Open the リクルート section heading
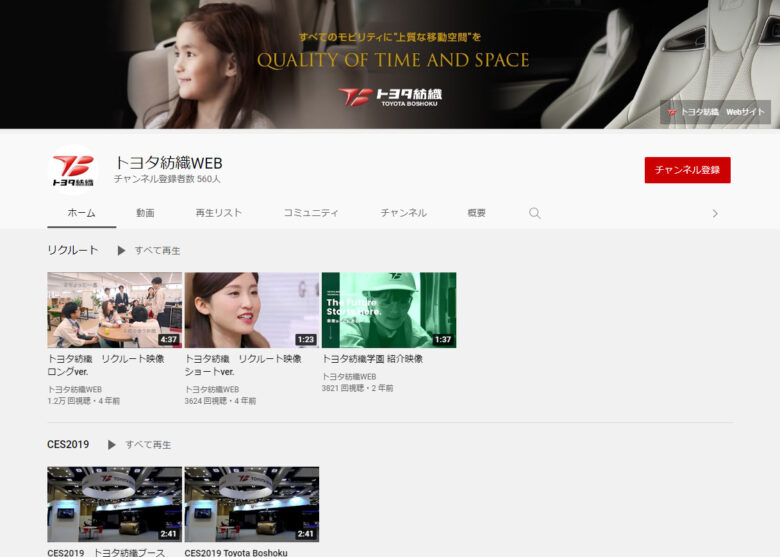This screenshot has height=557, width=780. (73, 250)
